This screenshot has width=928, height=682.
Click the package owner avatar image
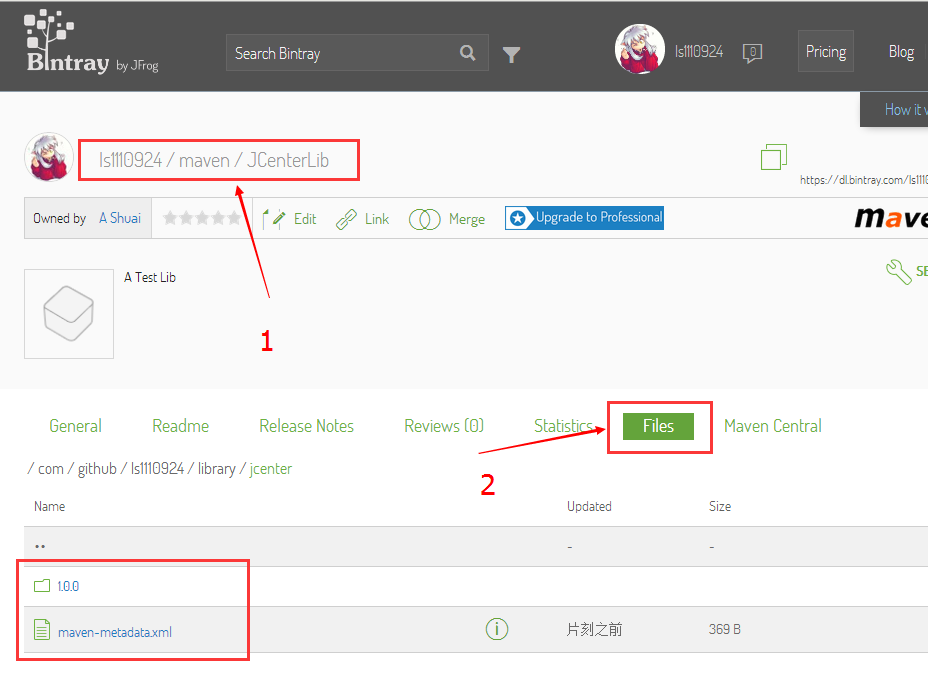[49, 157]
